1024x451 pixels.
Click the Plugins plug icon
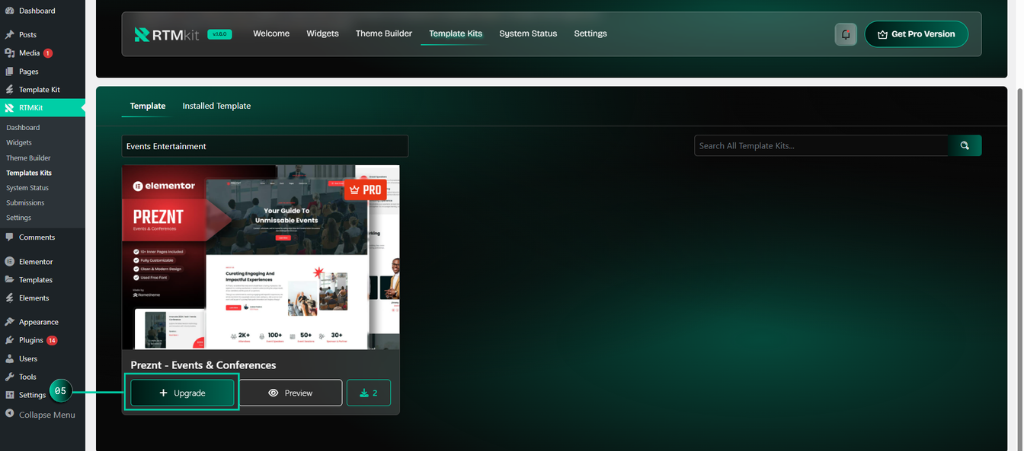pyautogui.click(x=9, y=340)
